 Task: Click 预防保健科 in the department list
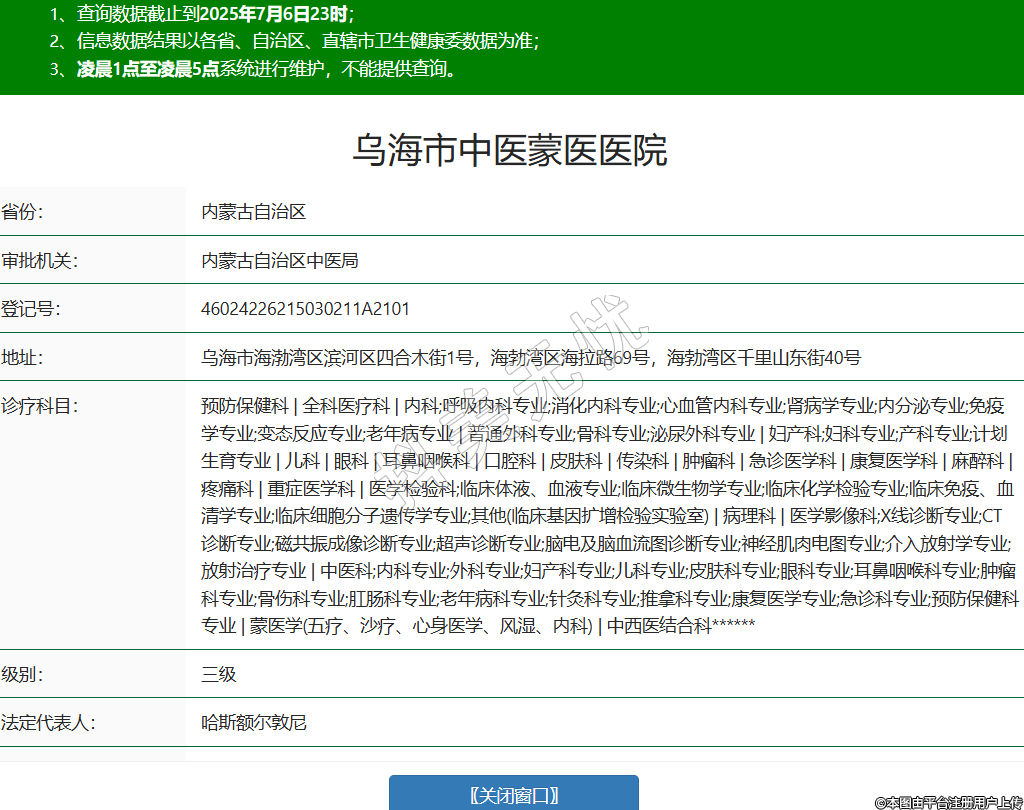tap(244, 406)
